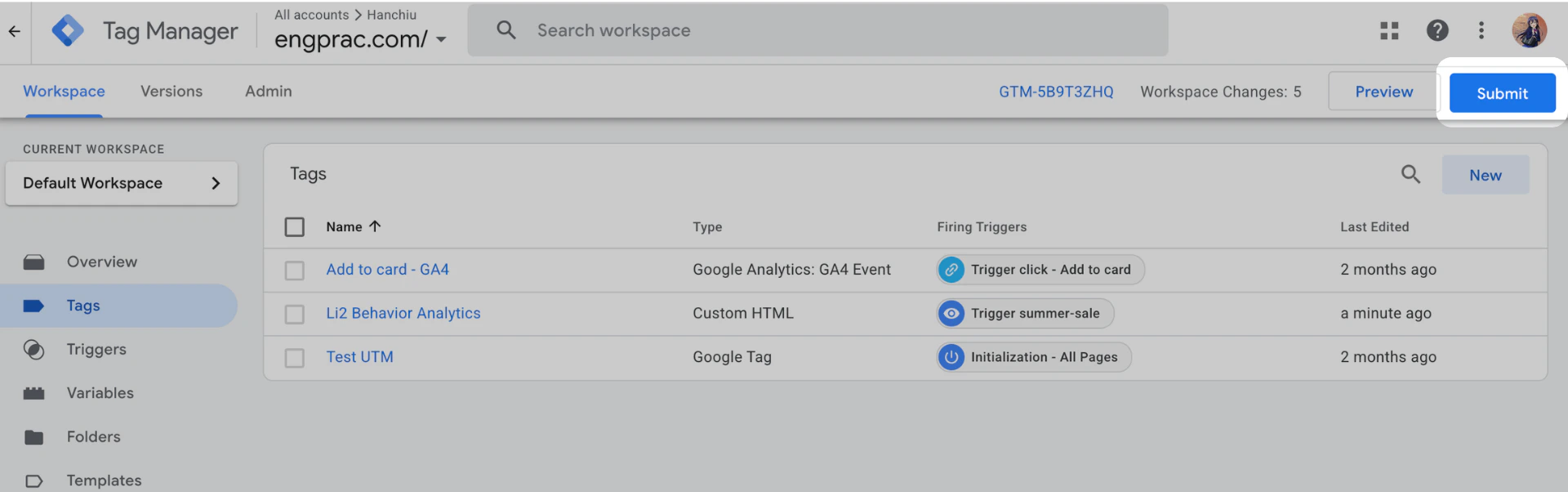Image resolution: width=1568 pixels, height=492 pixels.
Task: Switch to the Versions tab
Action: coord(171,92)
